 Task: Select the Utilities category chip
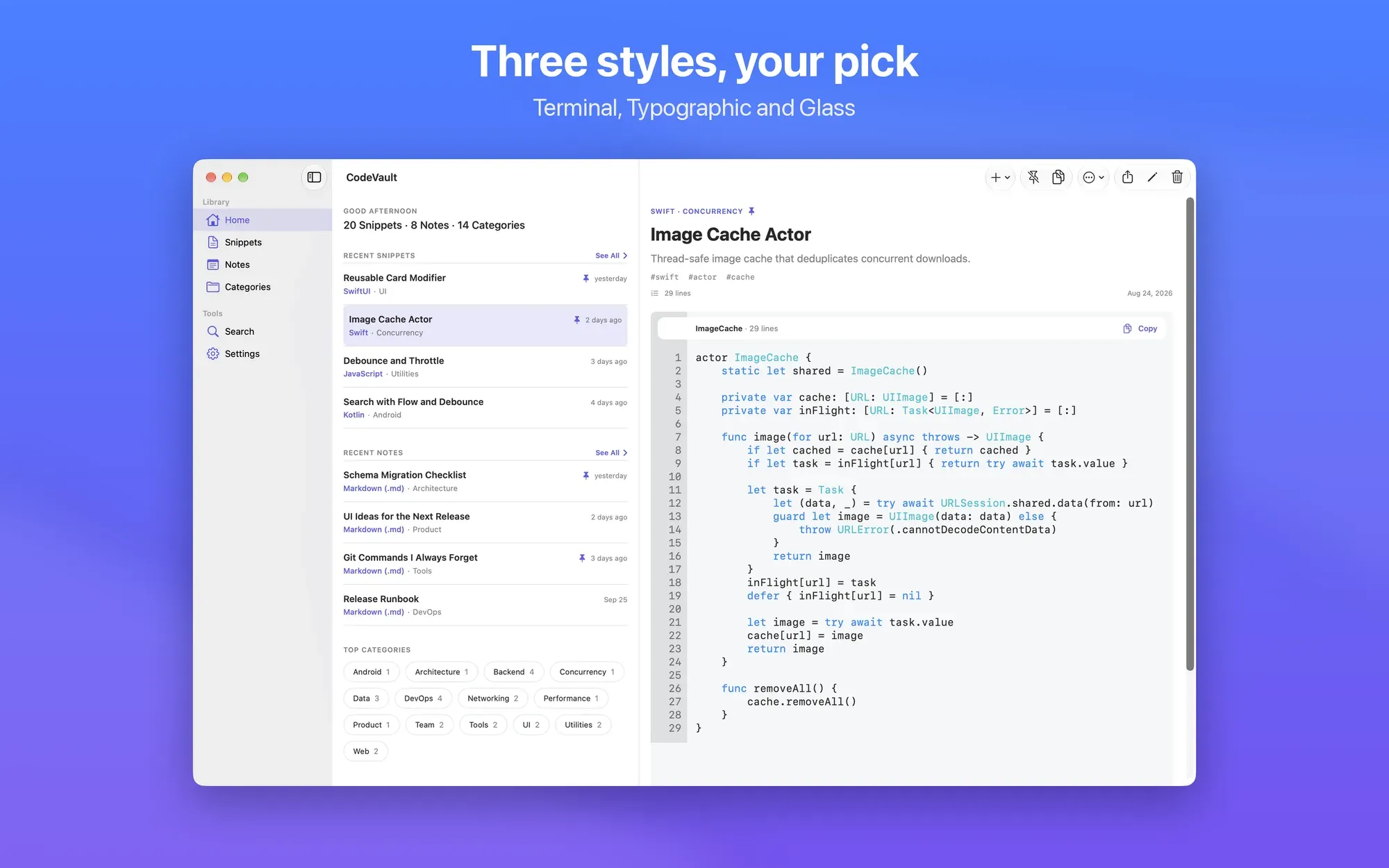(583, 725)
